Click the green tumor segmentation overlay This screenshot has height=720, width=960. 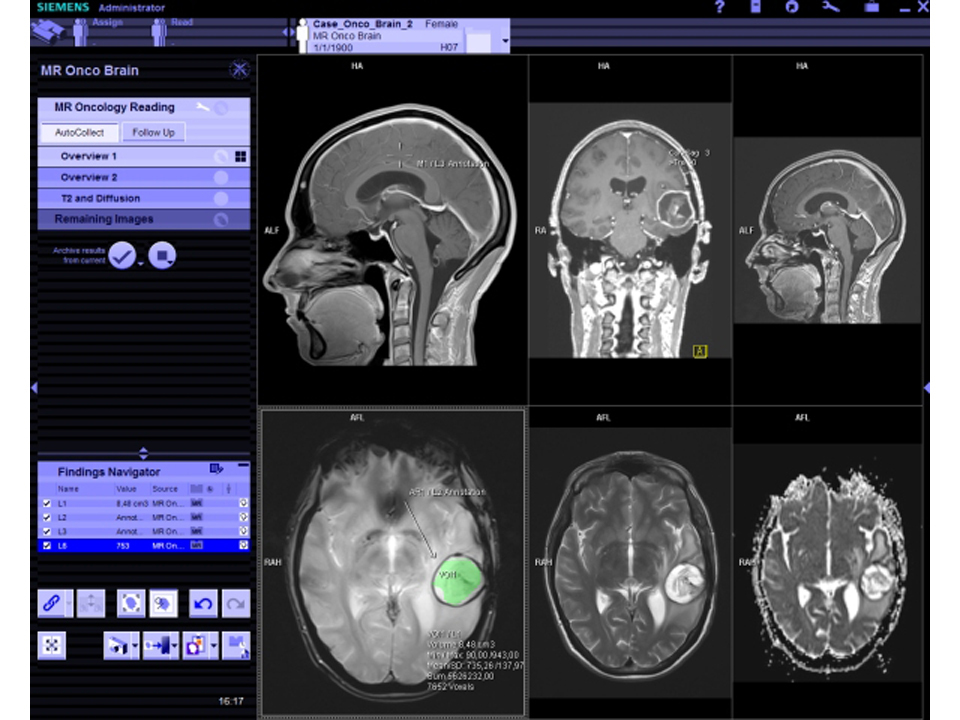pyautogui.click(x=458, y=580)
